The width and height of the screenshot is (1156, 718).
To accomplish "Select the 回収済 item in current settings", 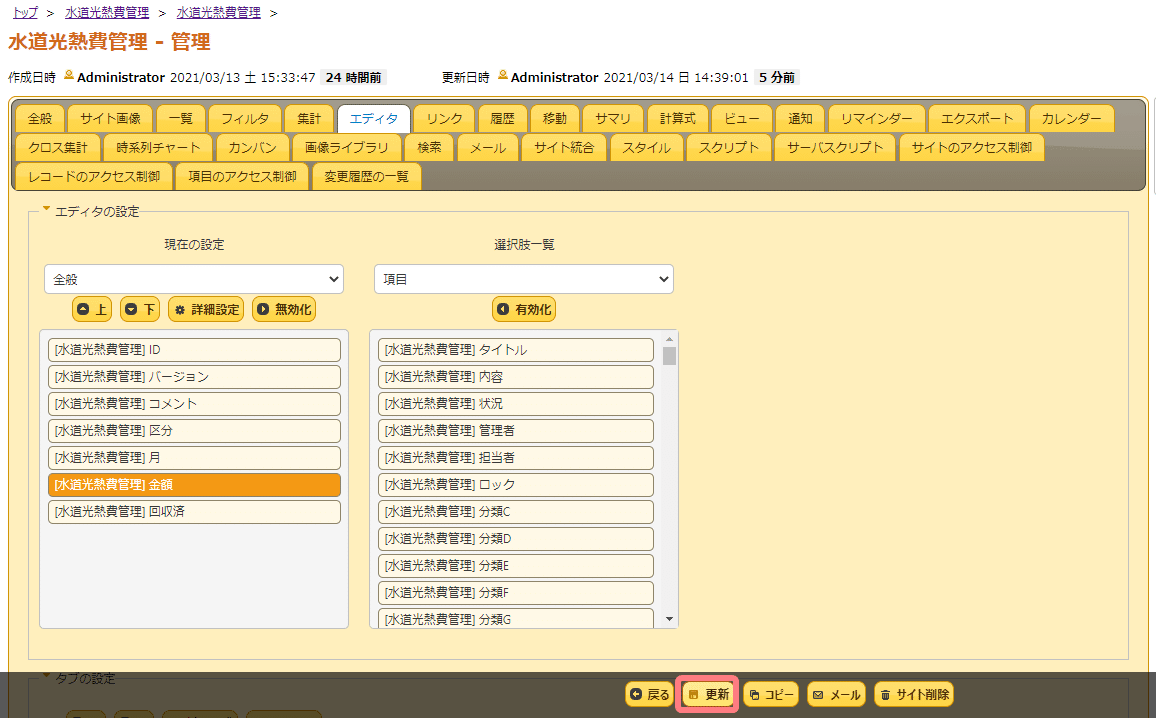I will pos(195,512).
